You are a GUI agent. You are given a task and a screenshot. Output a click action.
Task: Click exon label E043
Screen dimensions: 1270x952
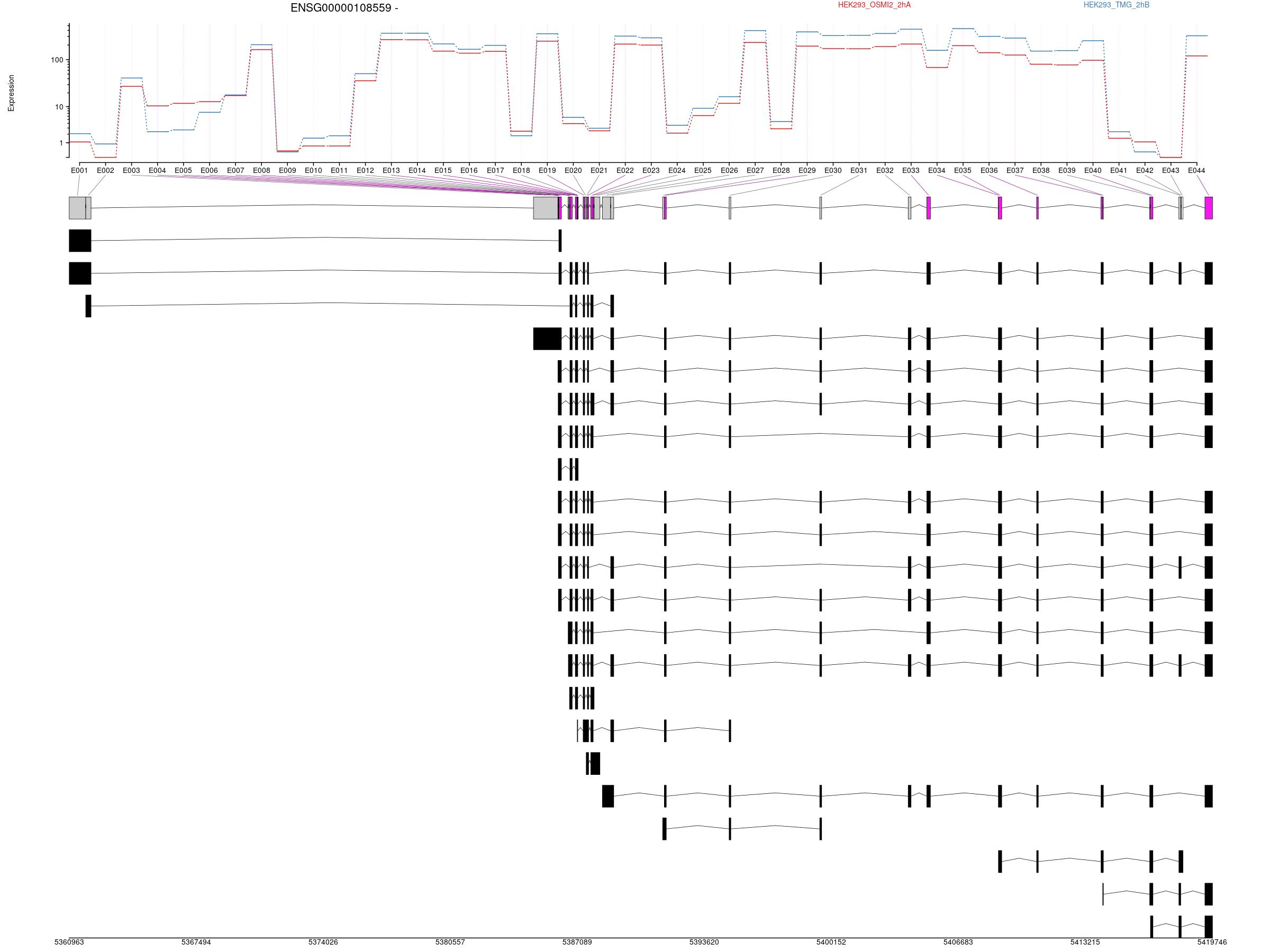tap(1171, 170)
